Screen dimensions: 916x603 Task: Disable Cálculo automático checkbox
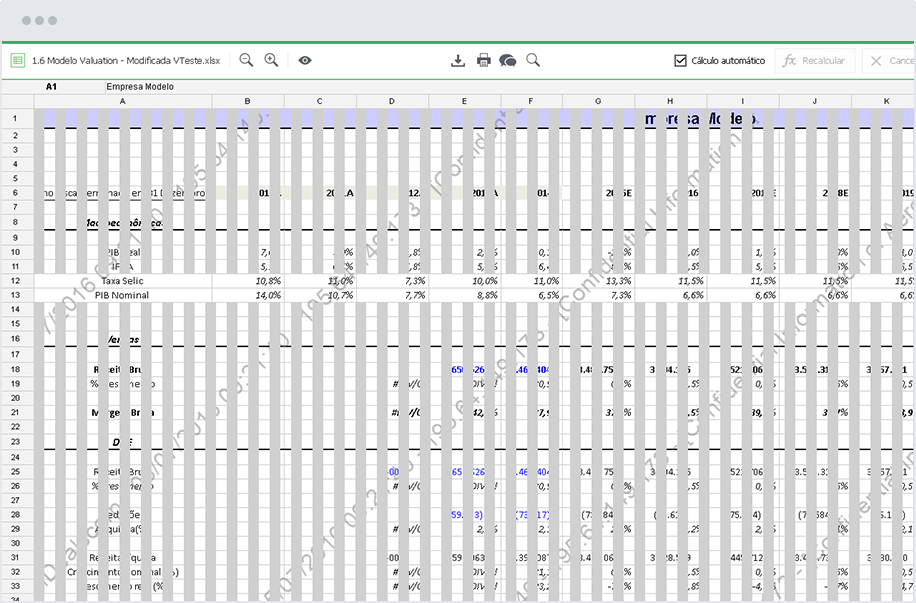(681, 61)
